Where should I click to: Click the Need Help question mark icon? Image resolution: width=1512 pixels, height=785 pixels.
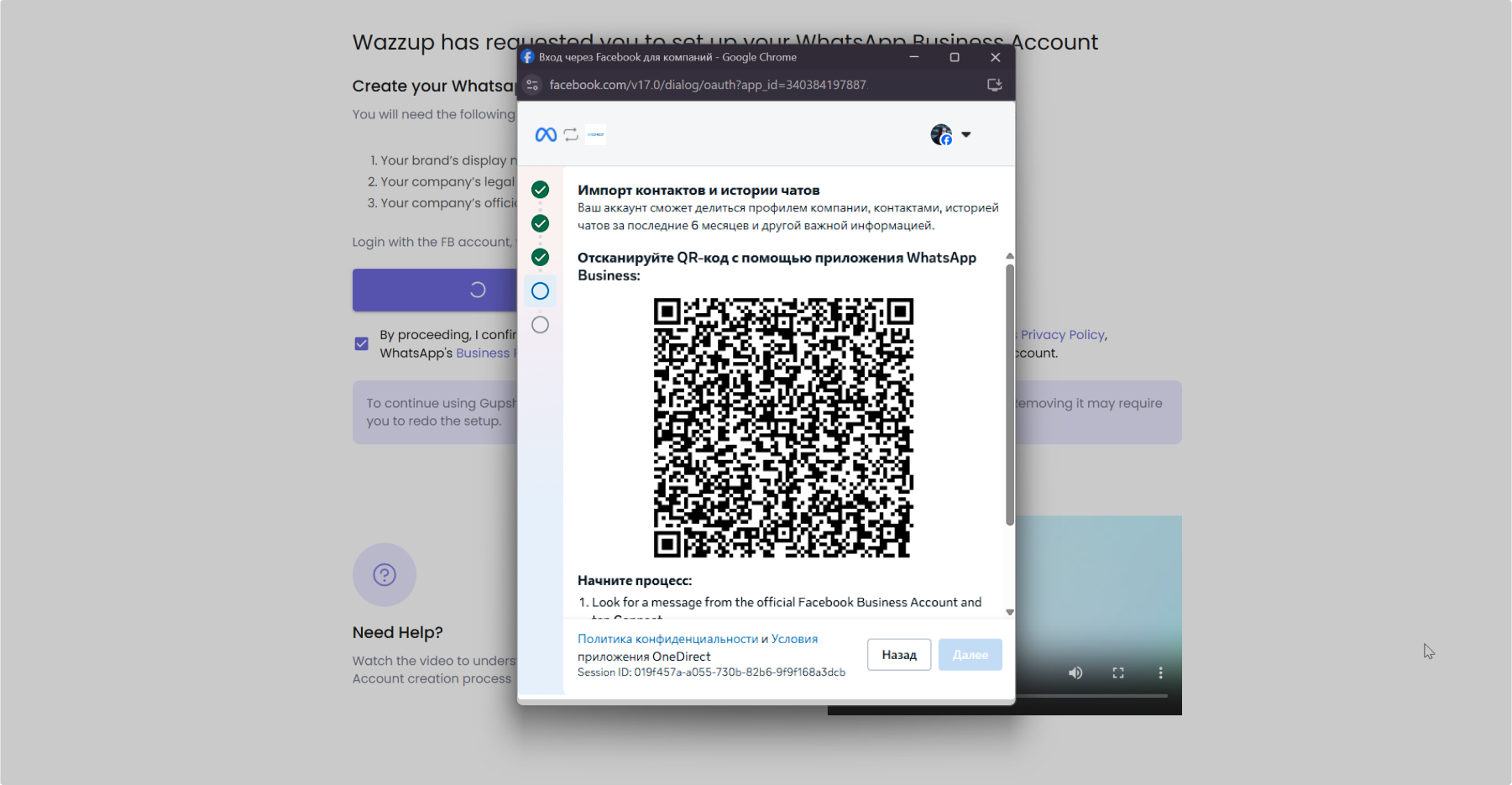(385, 575)
